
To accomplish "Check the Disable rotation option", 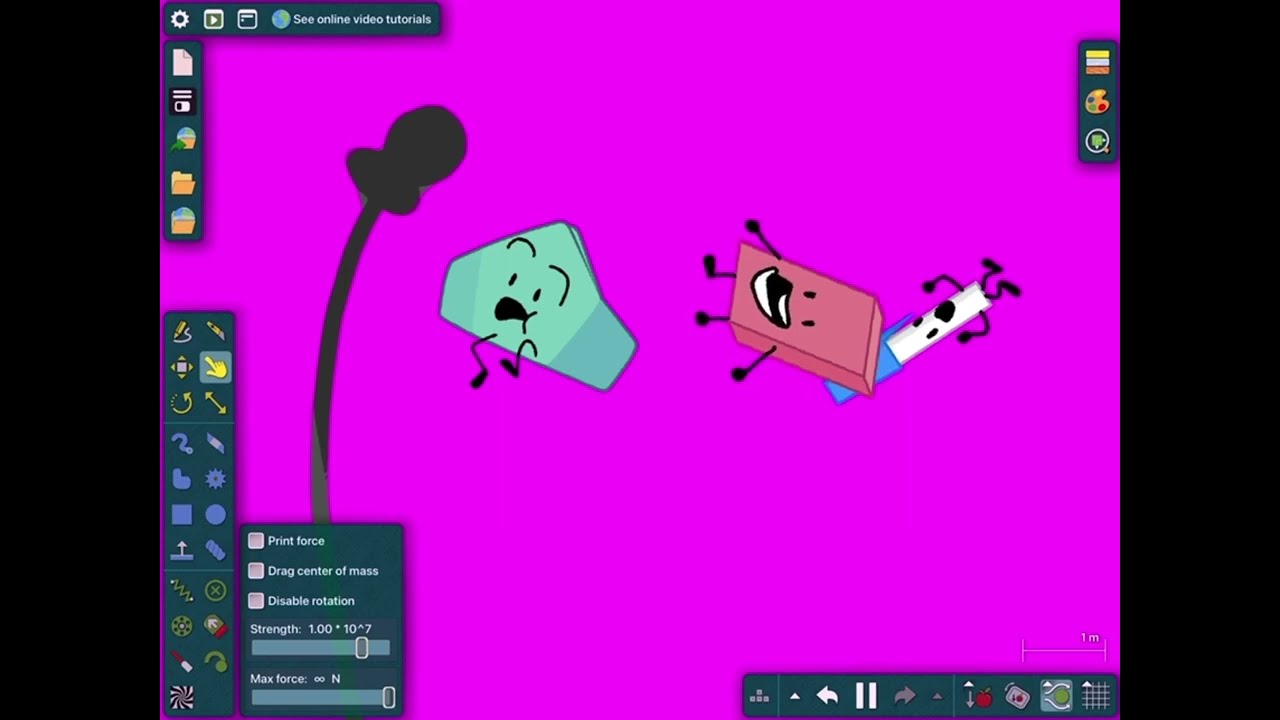I will pos(256,601).
